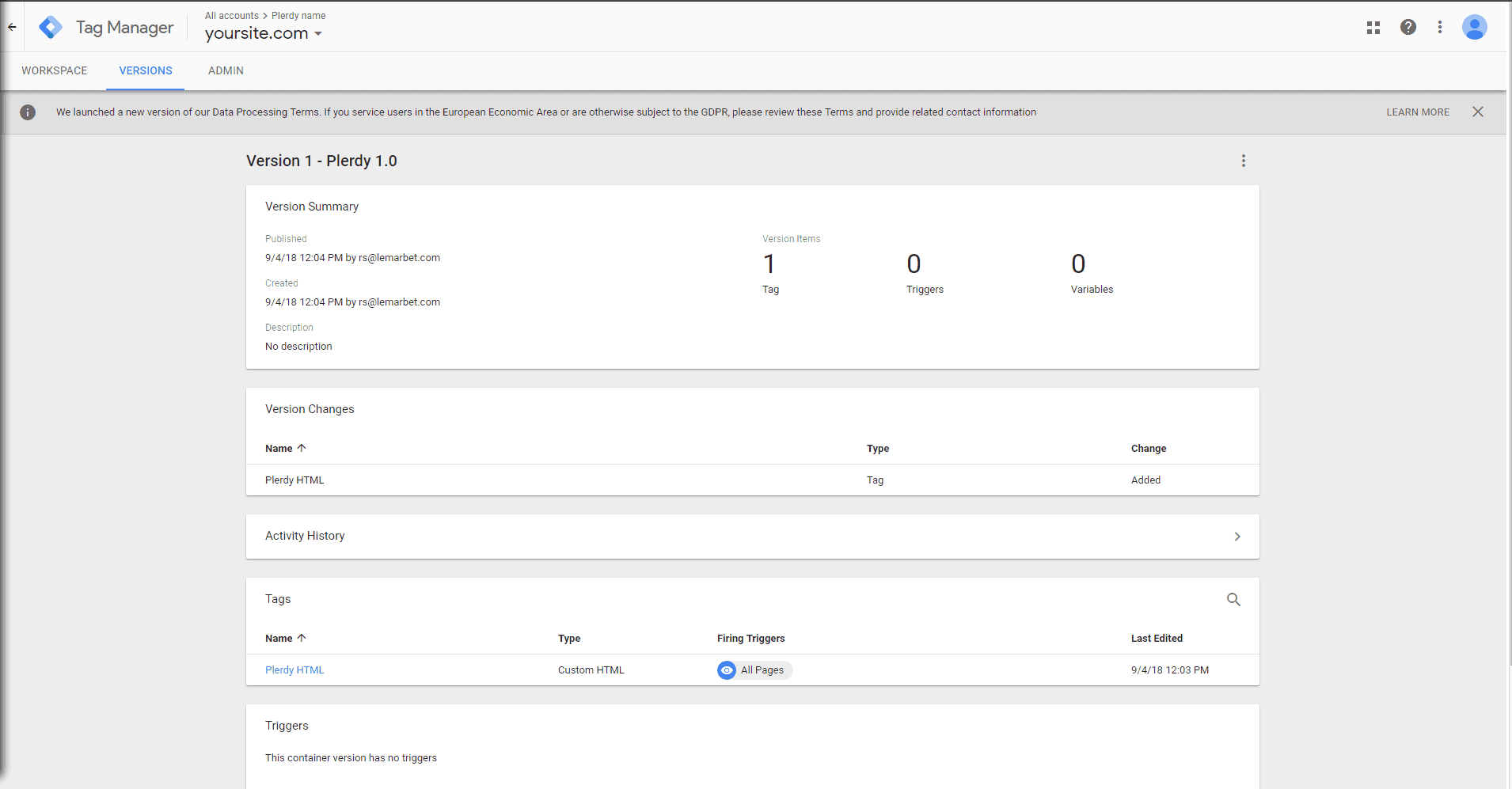Sort Version Changes by Name arrow
Viewport: 1512px width, 789px height.
click(x=302, y=448)
